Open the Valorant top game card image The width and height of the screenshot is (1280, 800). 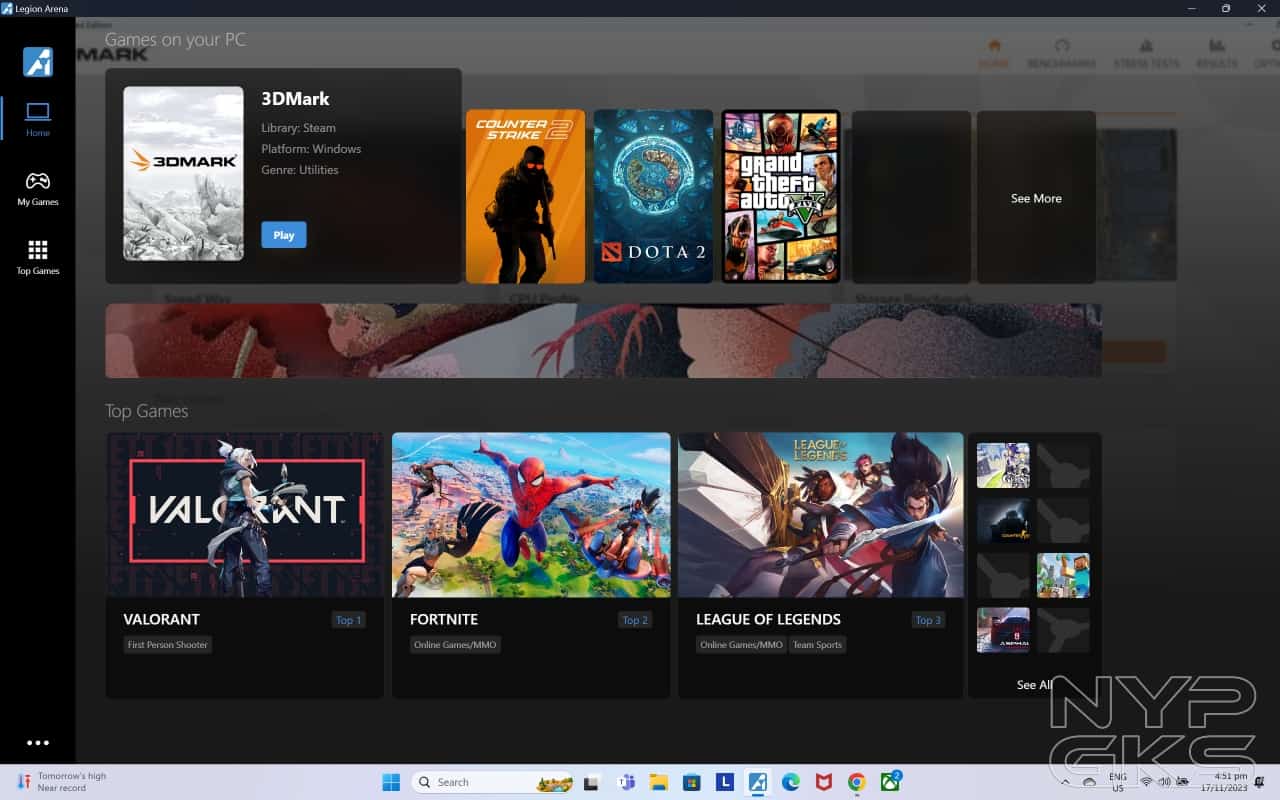[x=245, y=515]
